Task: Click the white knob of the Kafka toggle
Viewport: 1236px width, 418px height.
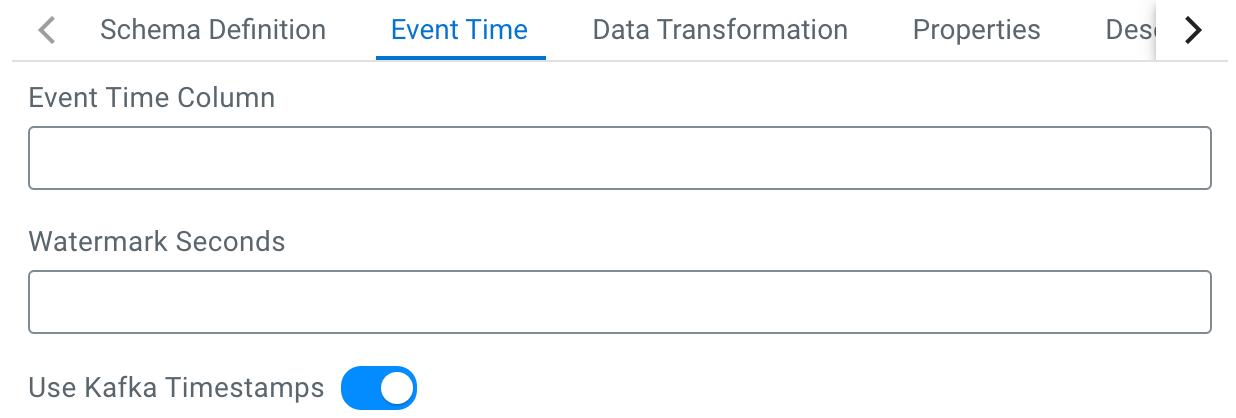Action: tap(397, 388)
